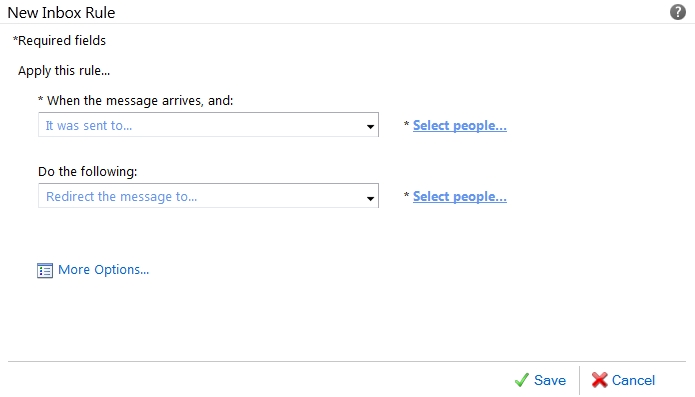The height and width of the screenshot is (397, 695).
Task: Select people for the 'sent to' condition
Action: (460, 125)
